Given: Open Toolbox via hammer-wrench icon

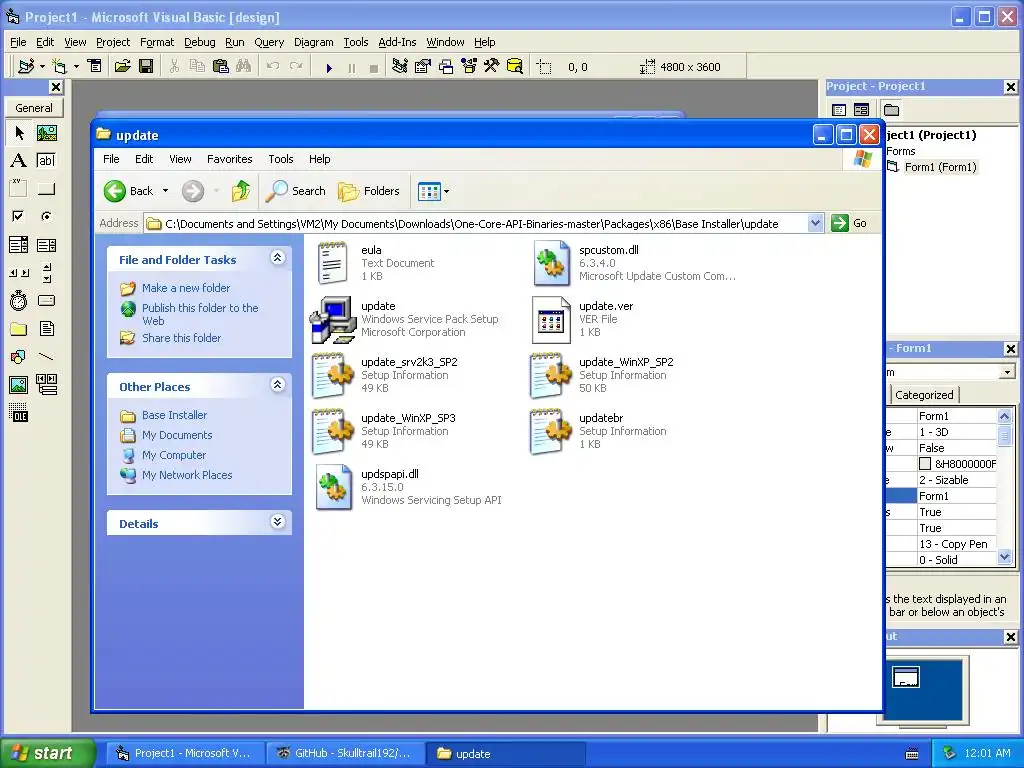Looking at the screenshot, I should point(492,66).
